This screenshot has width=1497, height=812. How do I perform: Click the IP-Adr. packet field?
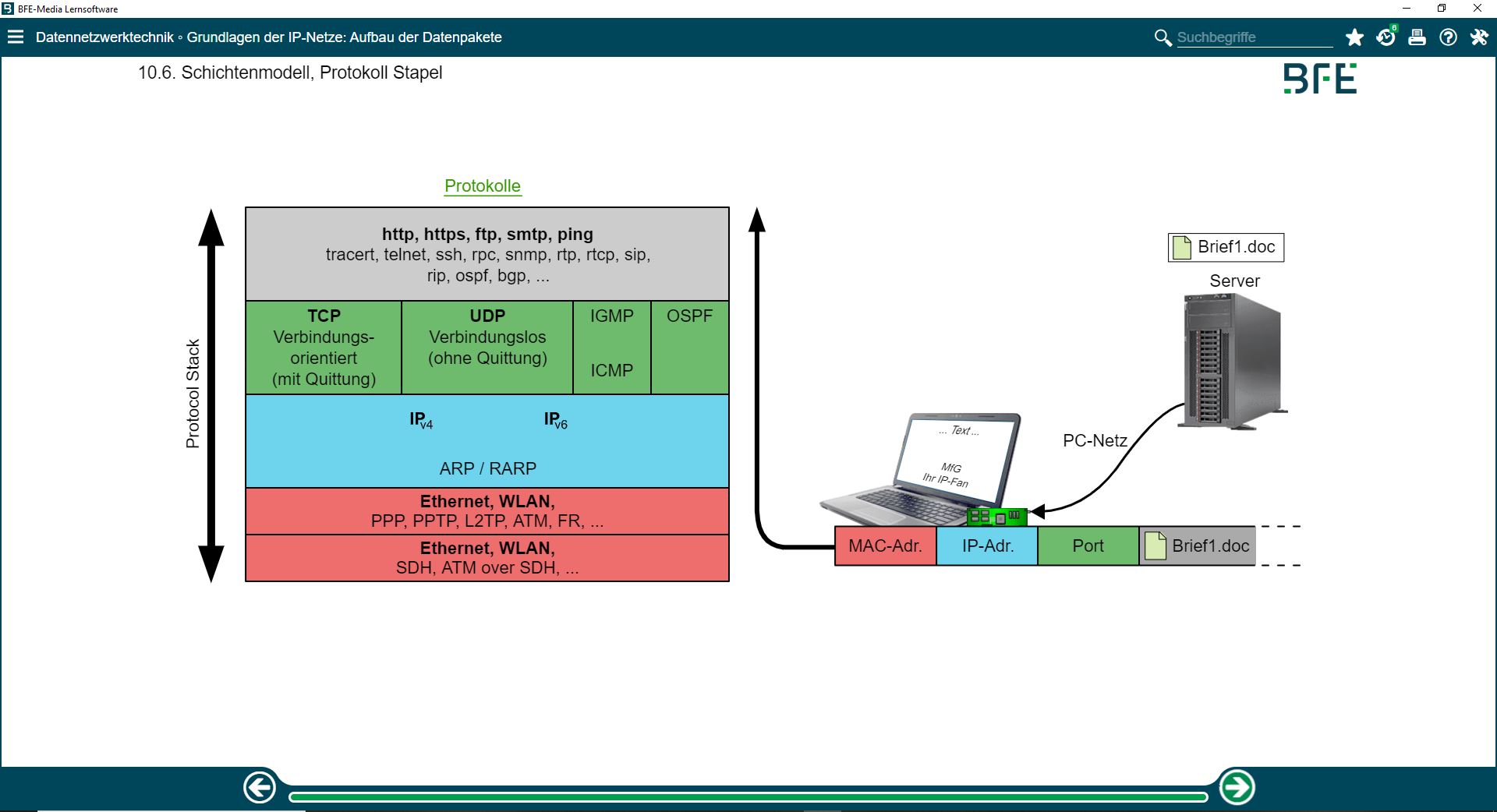coord(987,546)
